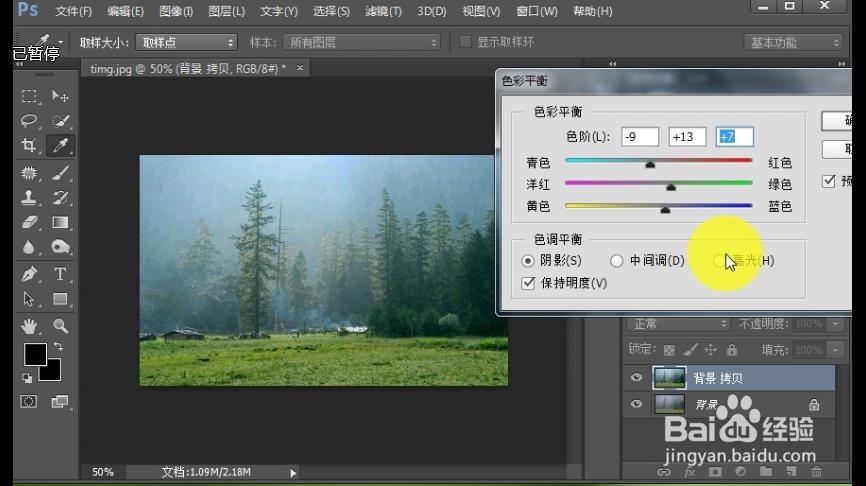
Task: Select the Move tool
Action: pos(60,96)
